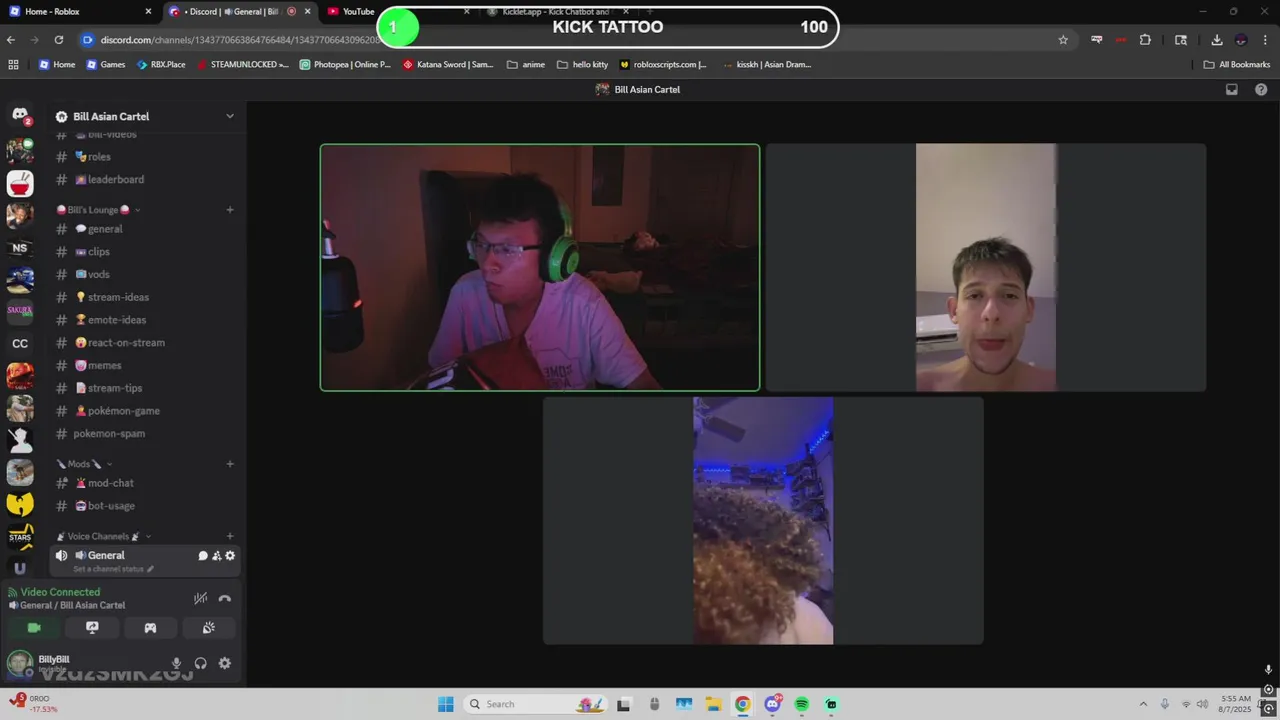Add channel to Voice Channels category
Viewport: 1280px width, 720px height.
230,537
